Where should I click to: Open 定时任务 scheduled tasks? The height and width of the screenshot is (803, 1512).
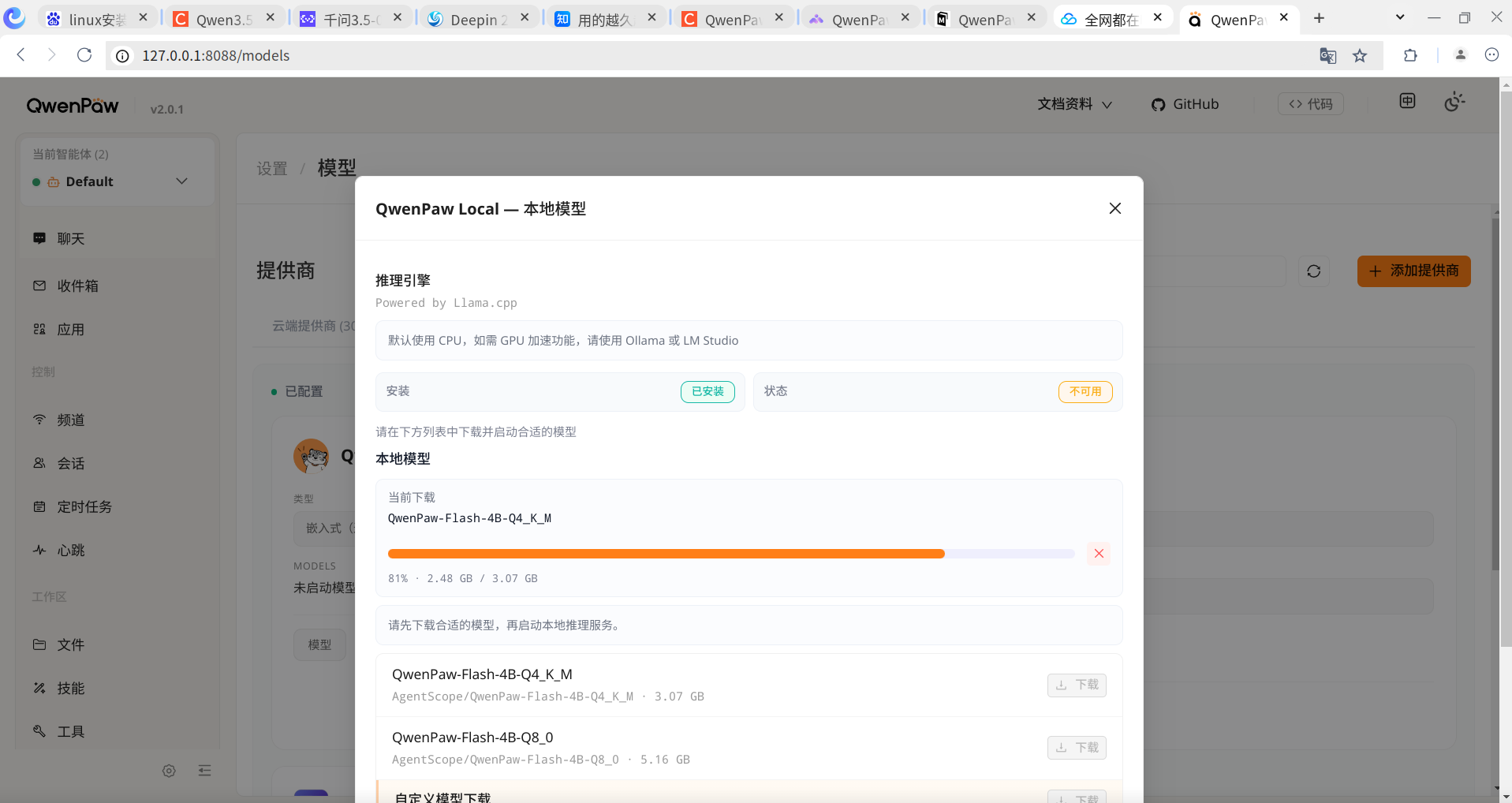pos(118,506)
